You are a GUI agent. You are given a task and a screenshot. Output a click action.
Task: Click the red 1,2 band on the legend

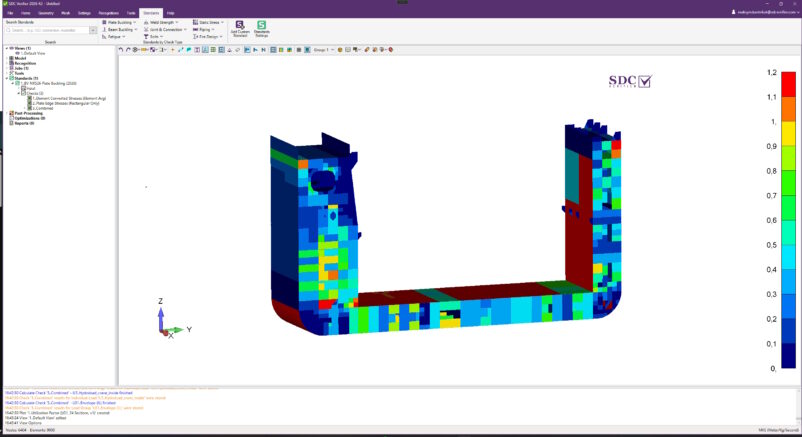pyautogui.click(x=788, y=84)
